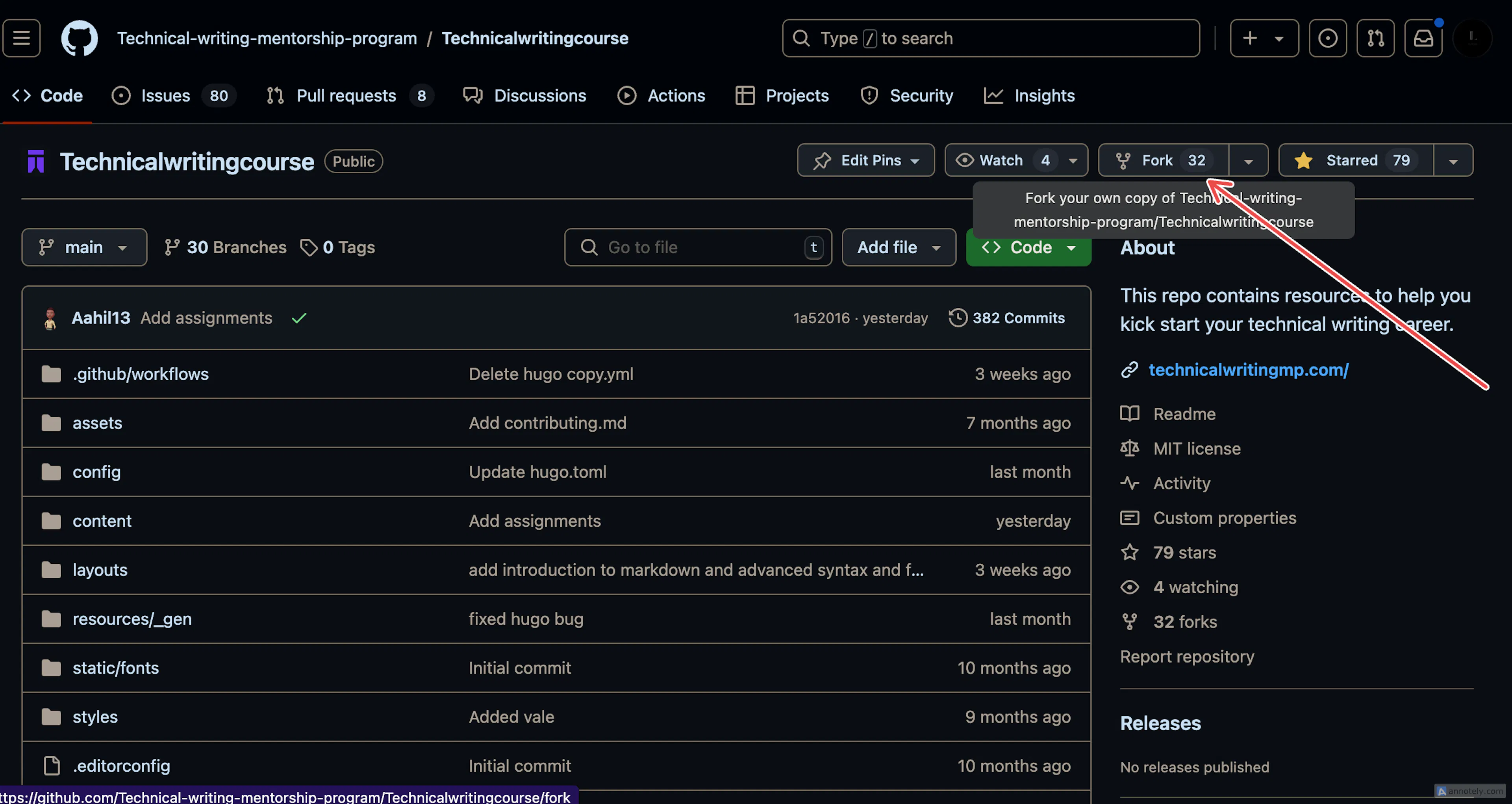This screenshot has height=804, width=1512.
Task: Open the Custom properties link
Action: coord(1225,518)
